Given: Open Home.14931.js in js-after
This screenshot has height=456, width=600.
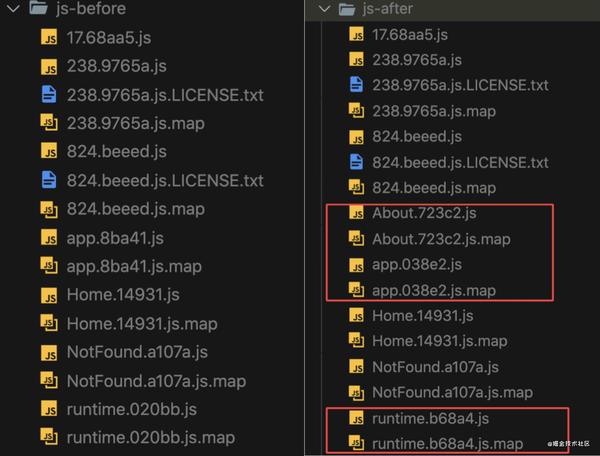Looking at the screenshot, I should [x=423, y=316].
